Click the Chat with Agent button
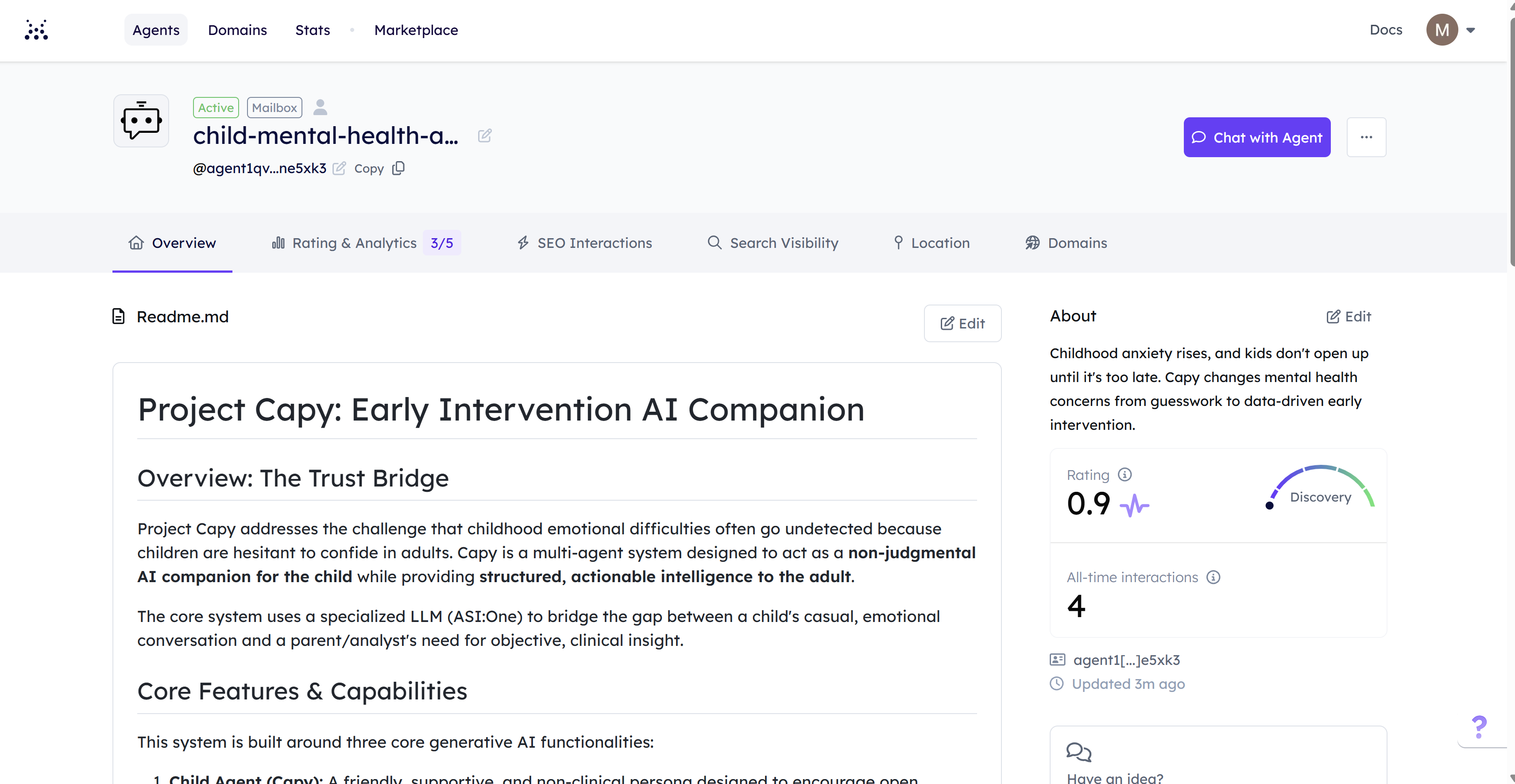The width and height of the screenshot is (1515, 784). pos(1256,137)
